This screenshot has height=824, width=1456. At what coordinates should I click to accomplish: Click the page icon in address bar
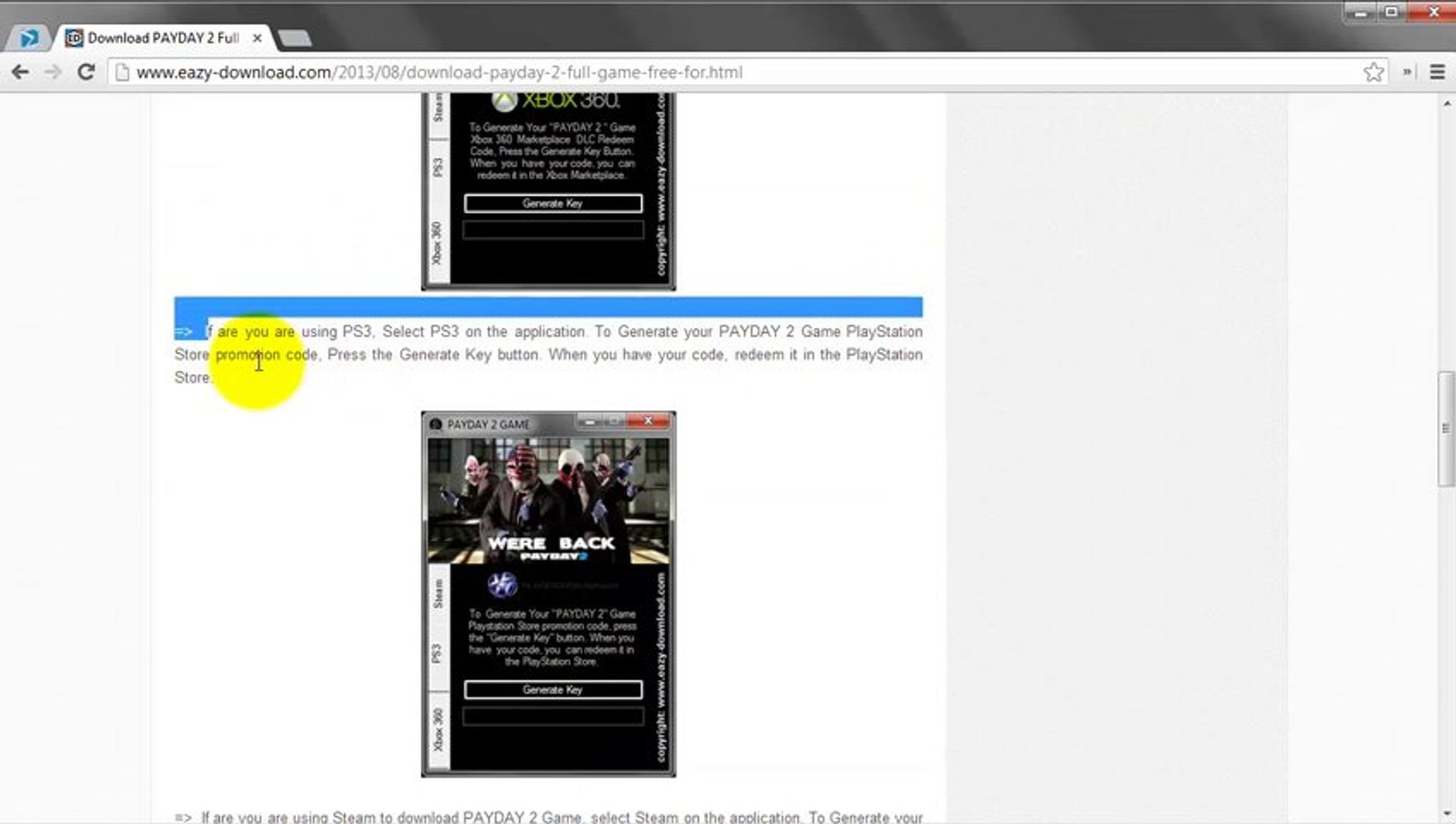[x=121, y=72]
